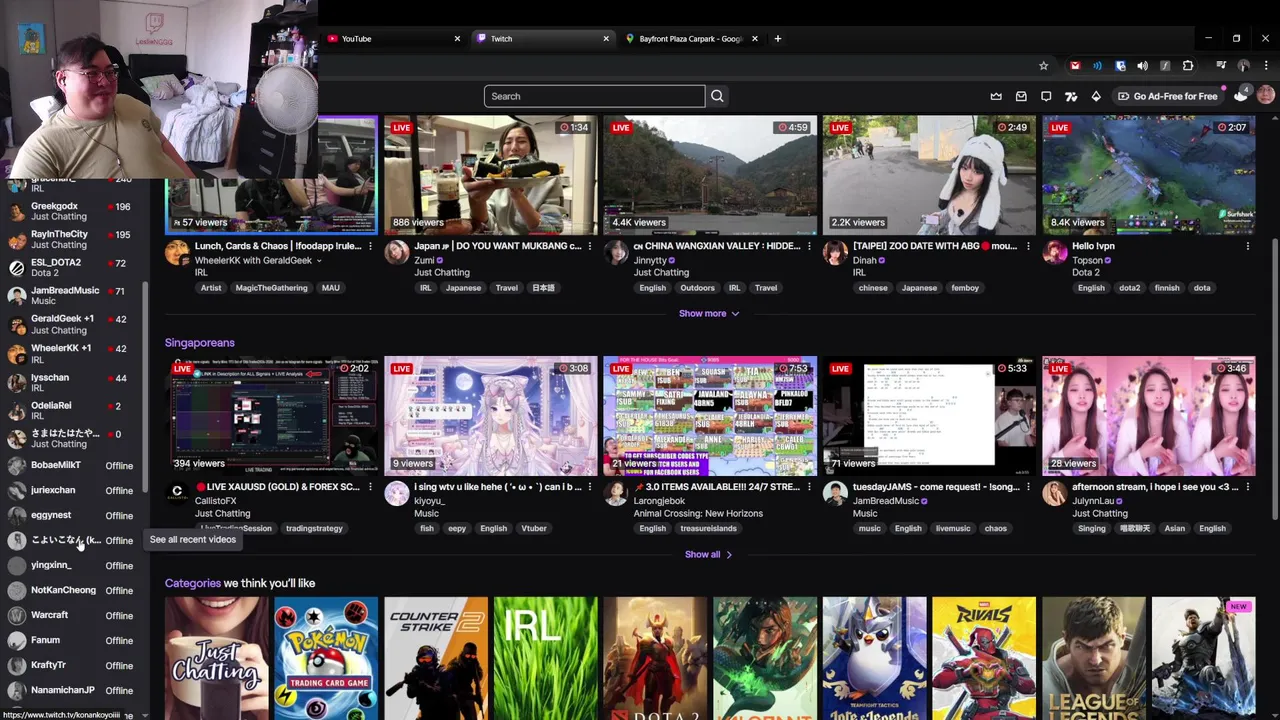Open more options for Topson's stream
Viewport: 1280px width, 720px height.
[1248, 246]
